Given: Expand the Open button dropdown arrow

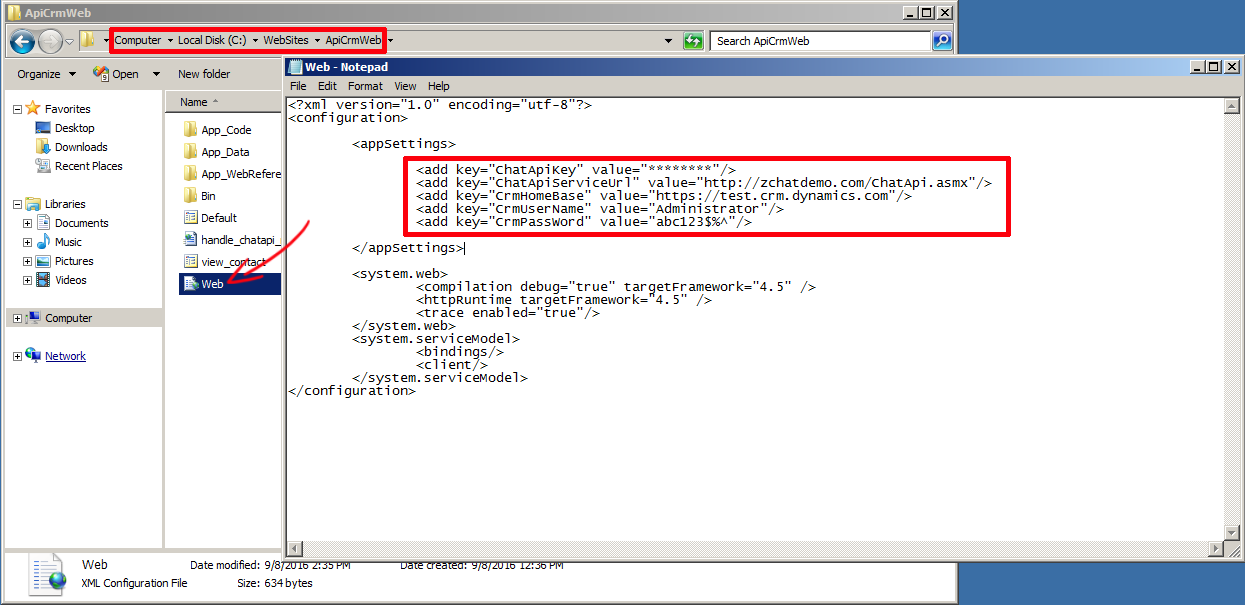Looking at the screenshot, I should [x=156, y=74].
